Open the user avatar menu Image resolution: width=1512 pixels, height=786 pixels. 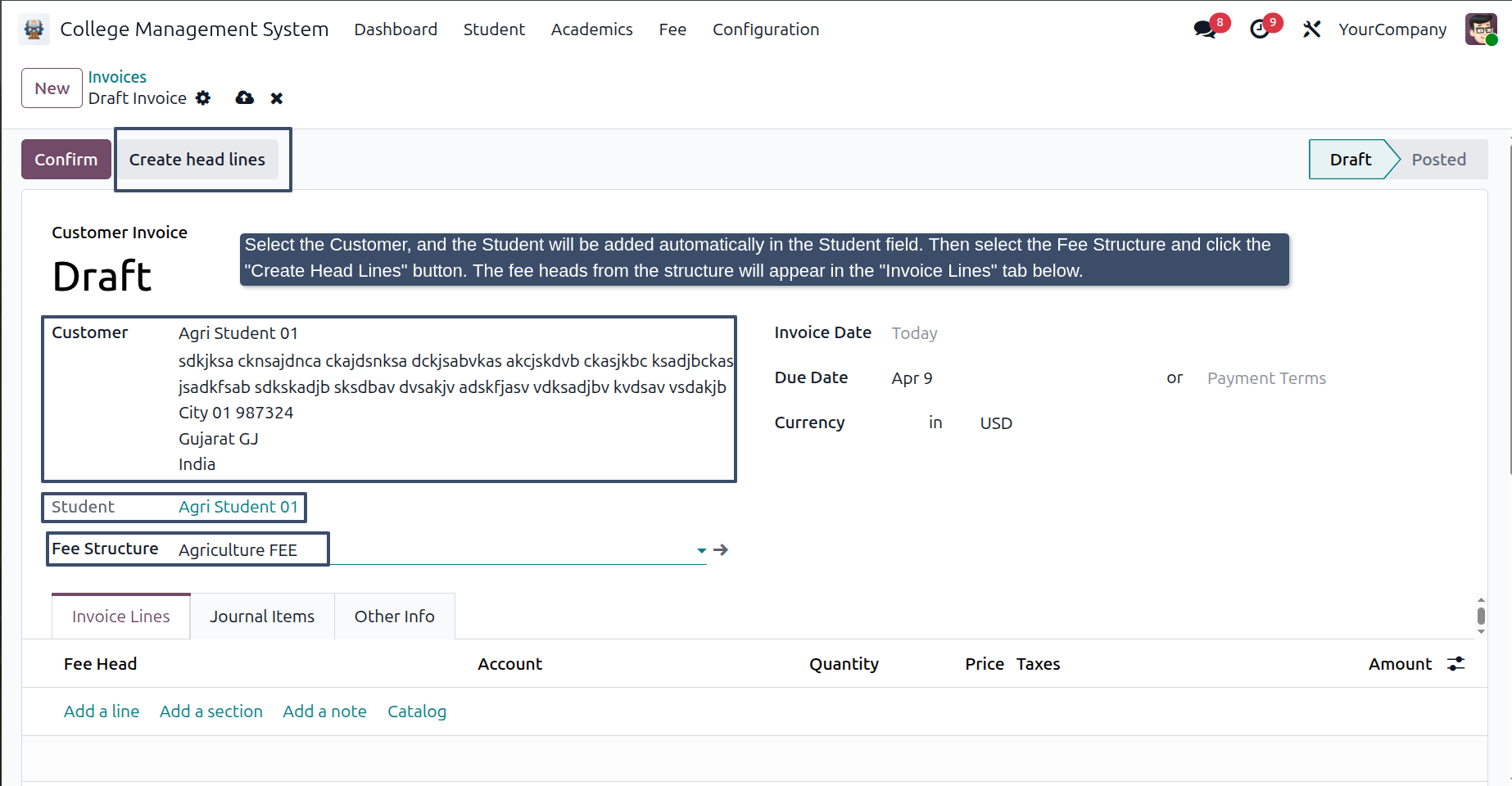point(1481,29)
